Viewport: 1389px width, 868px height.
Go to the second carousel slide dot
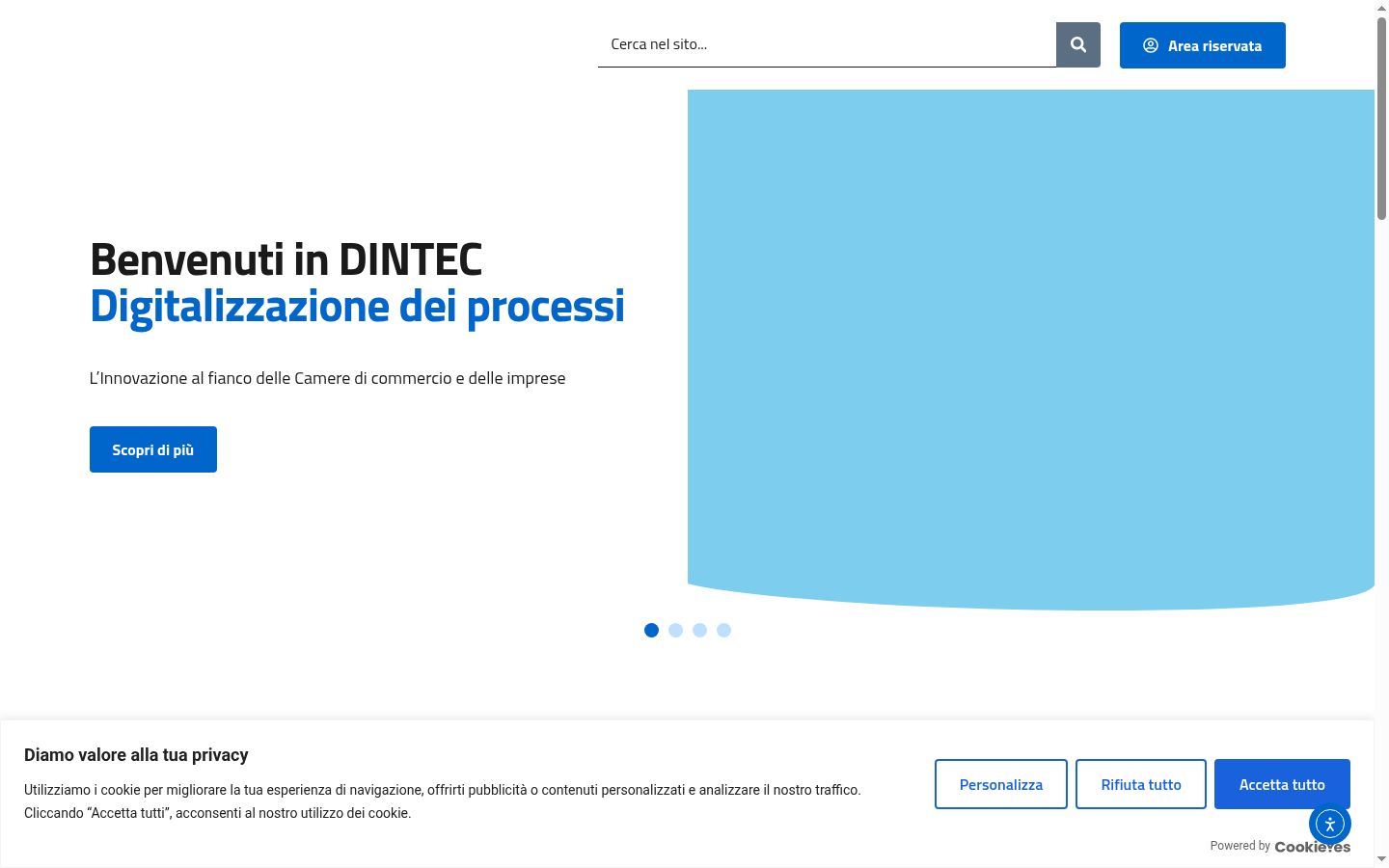(x=675, y=630)
